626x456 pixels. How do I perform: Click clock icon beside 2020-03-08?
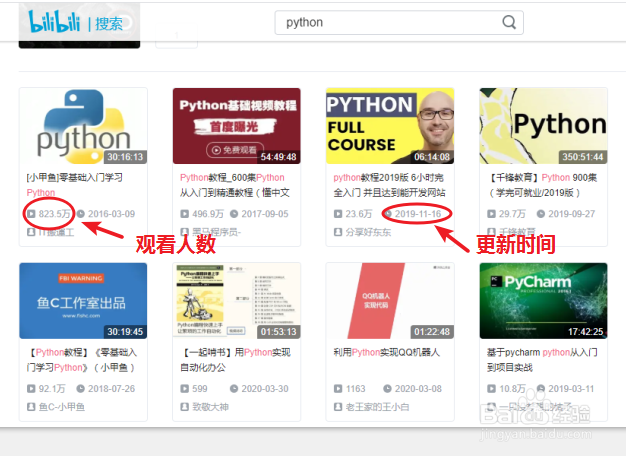387,389
